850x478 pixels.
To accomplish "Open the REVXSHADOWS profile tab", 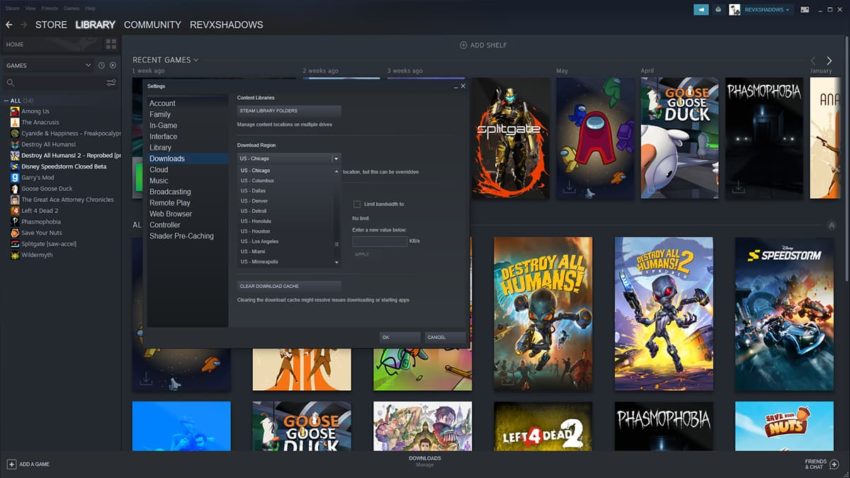I will [226, 25].
